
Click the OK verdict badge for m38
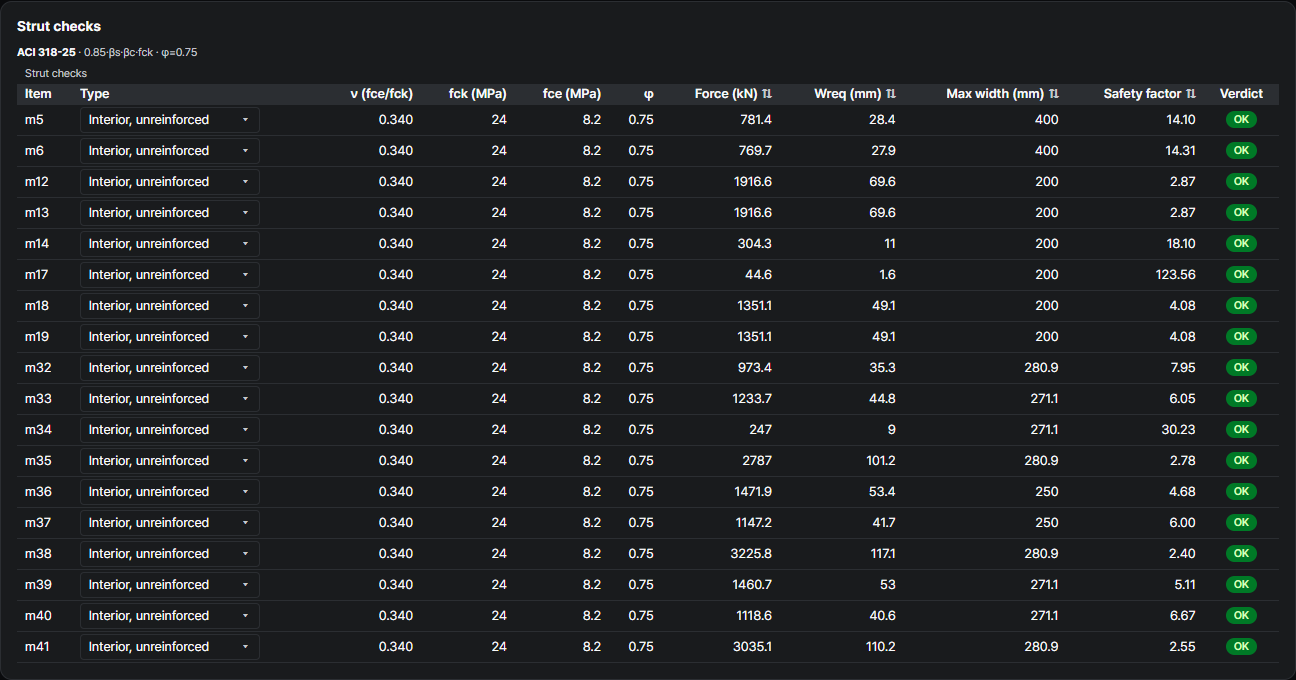coord(1241,554)
